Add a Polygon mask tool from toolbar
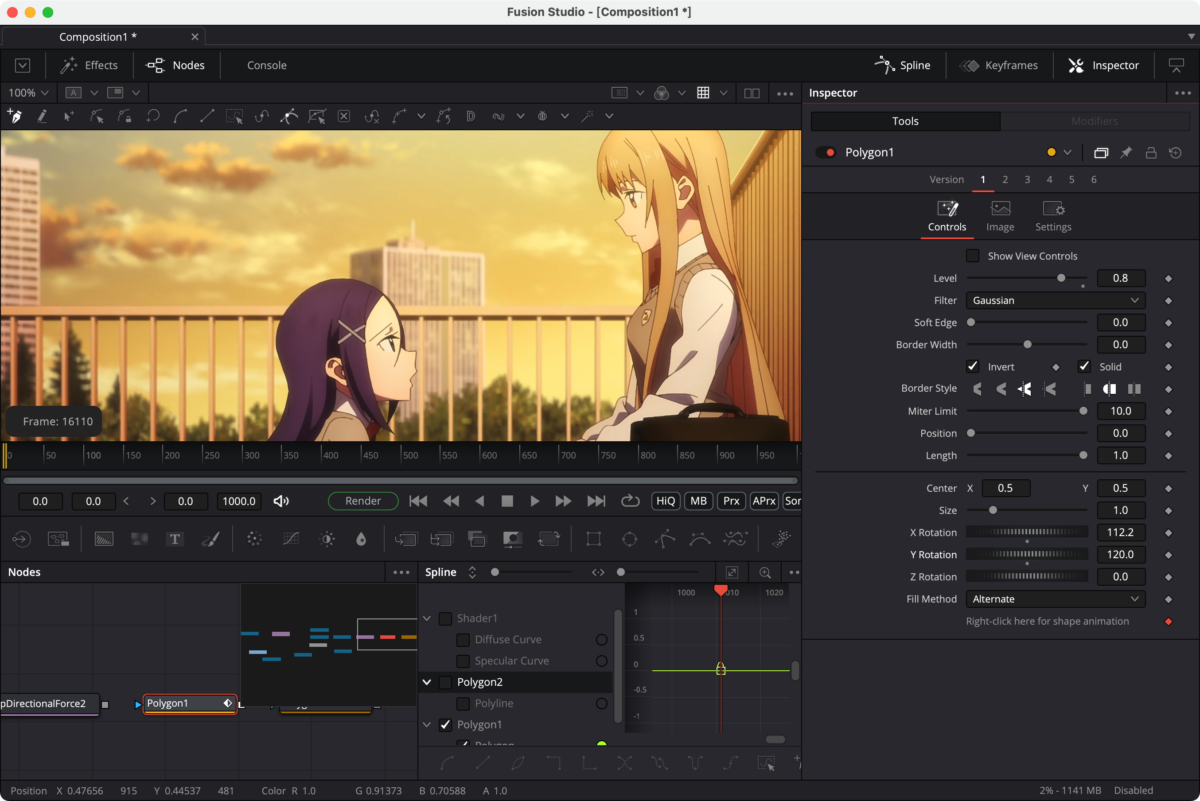1200x801 pixels. 665,539
